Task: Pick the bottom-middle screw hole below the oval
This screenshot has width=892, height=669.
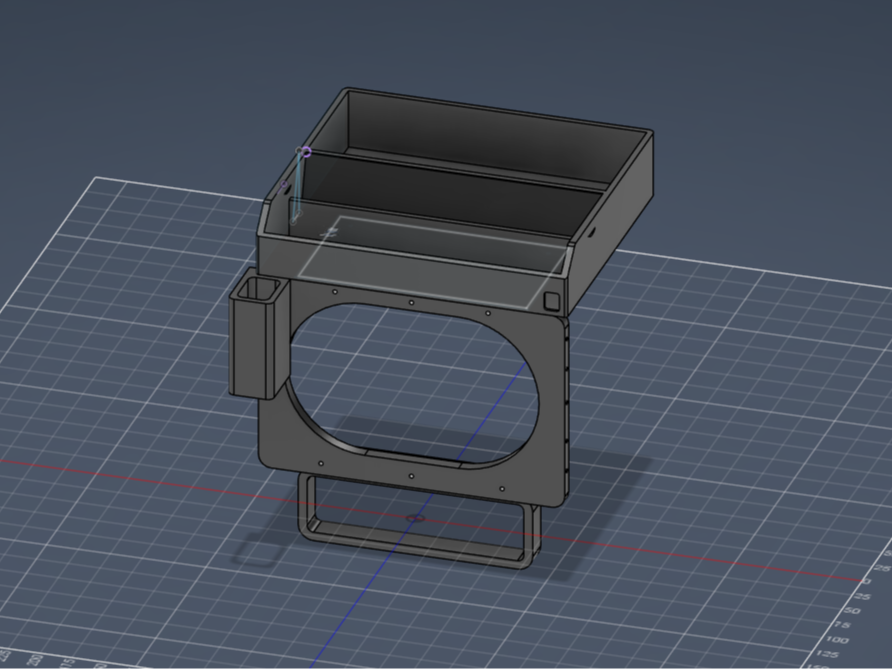Action: [411, 476]
